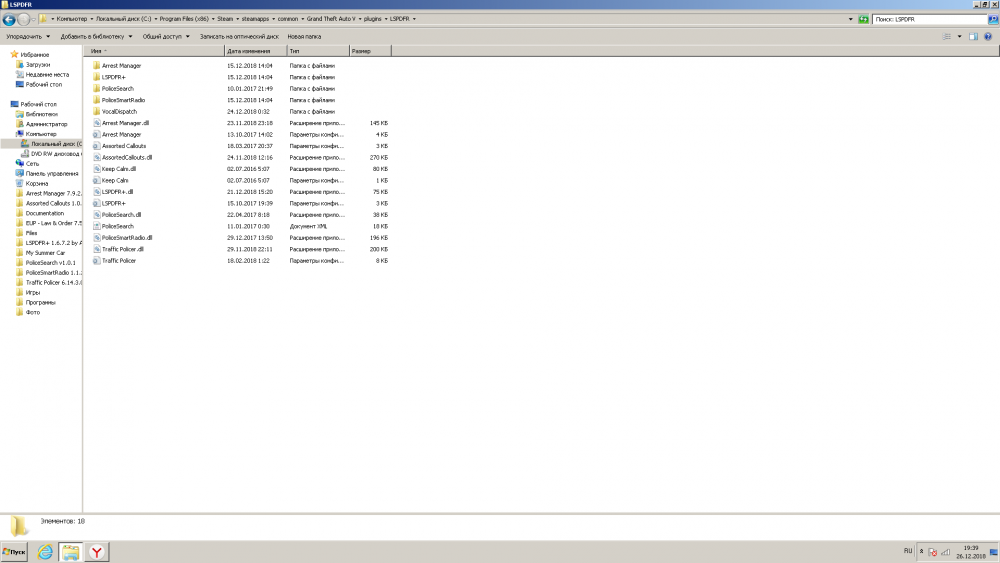Sort by Дата изменения column header

(255, 51)
